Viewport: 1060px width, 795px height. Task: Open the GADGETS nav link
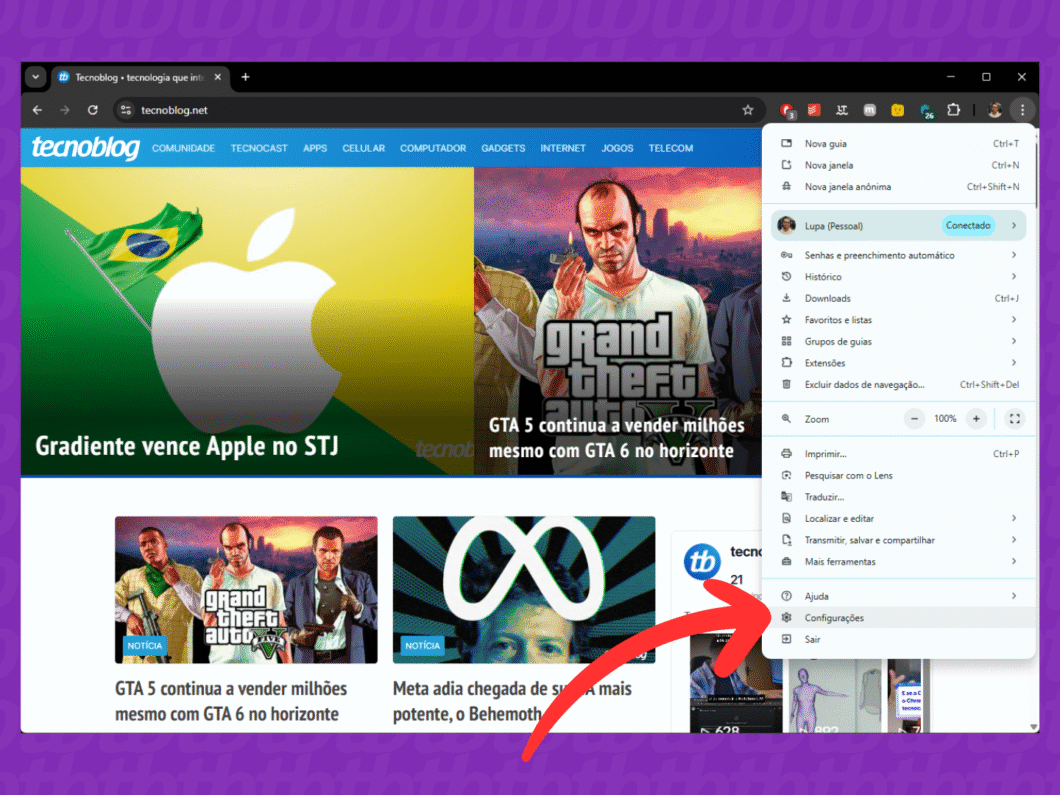tap(503, 149)
